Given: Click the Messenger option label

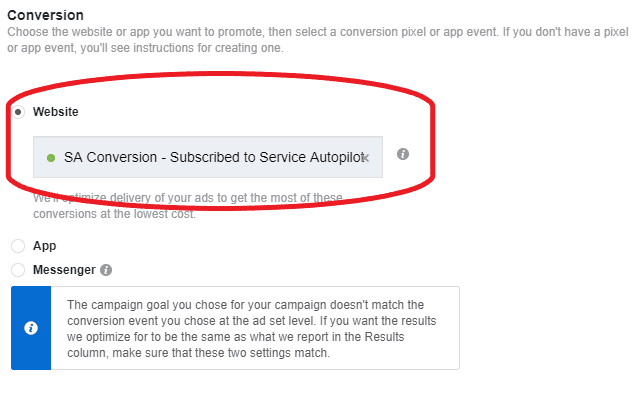Looking at the screenshot, I should pyautogui.click(x=64, y=270).
